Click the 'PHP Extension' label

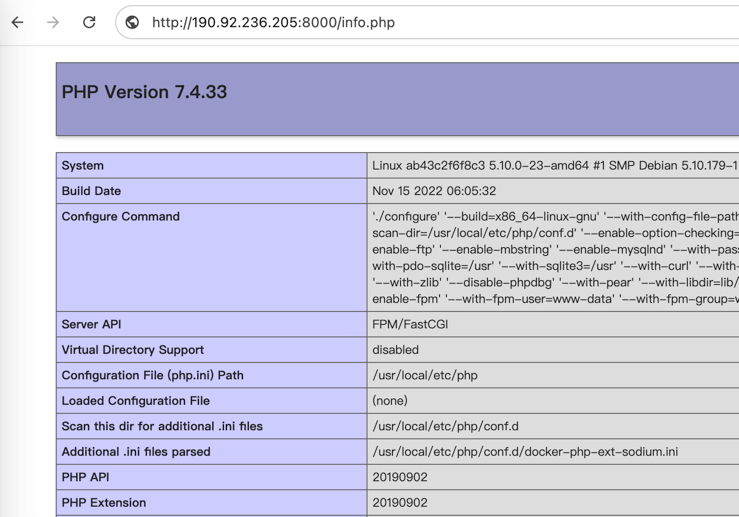[x=104, y=502]
